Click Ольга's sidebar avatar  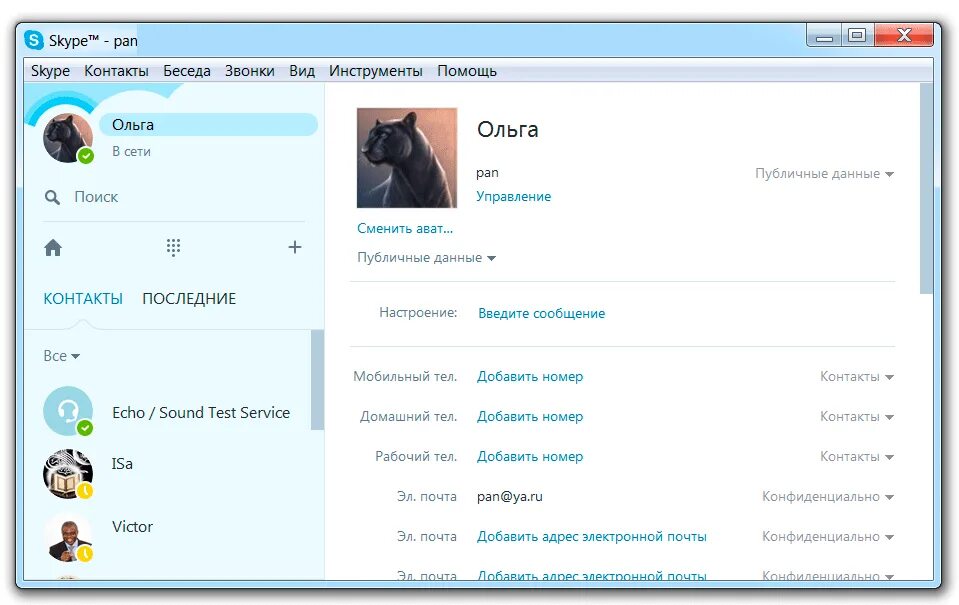point(68,138)
